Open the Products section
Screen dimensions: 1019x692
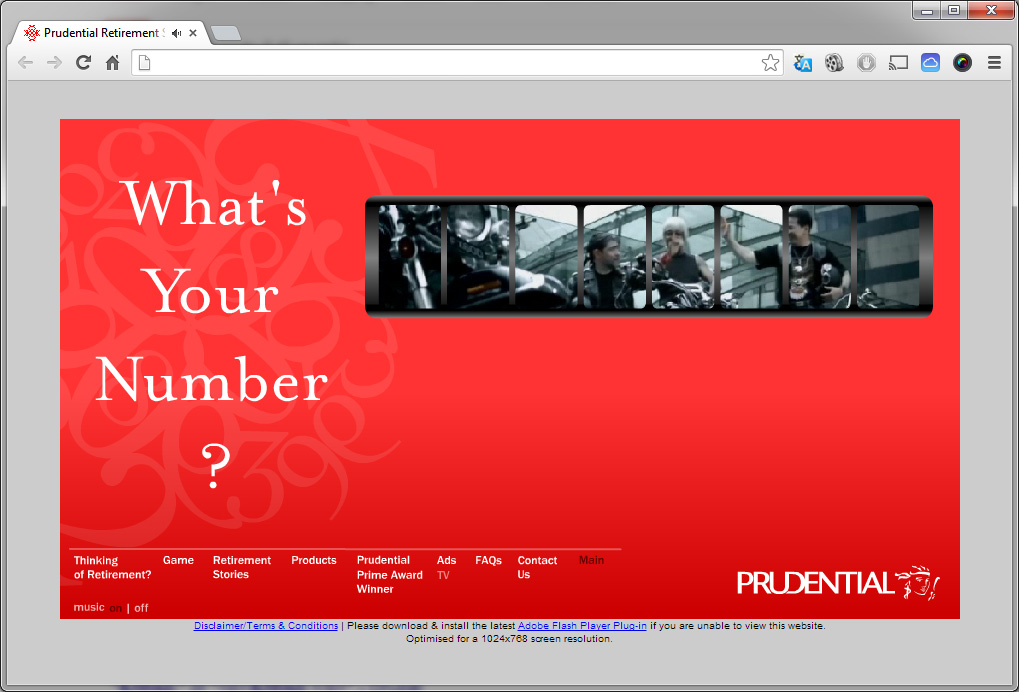click(314, 560)
